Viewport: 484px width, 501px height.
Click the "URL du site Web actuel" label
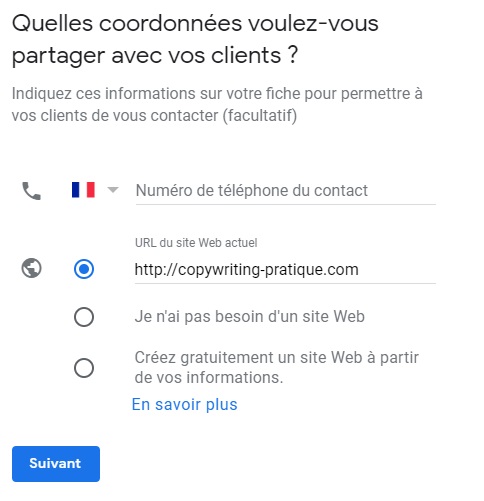[x=196, y=243]
